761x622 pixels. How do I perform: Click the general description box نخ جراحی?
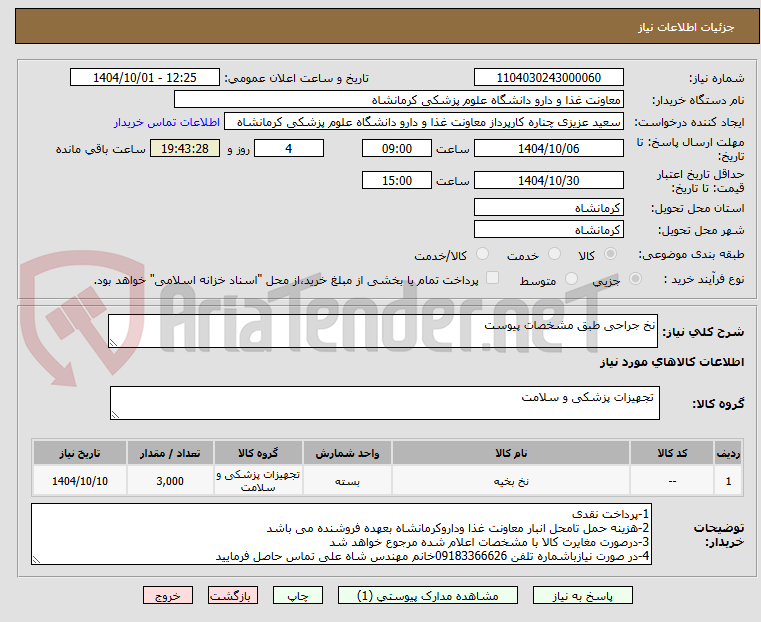383,331
